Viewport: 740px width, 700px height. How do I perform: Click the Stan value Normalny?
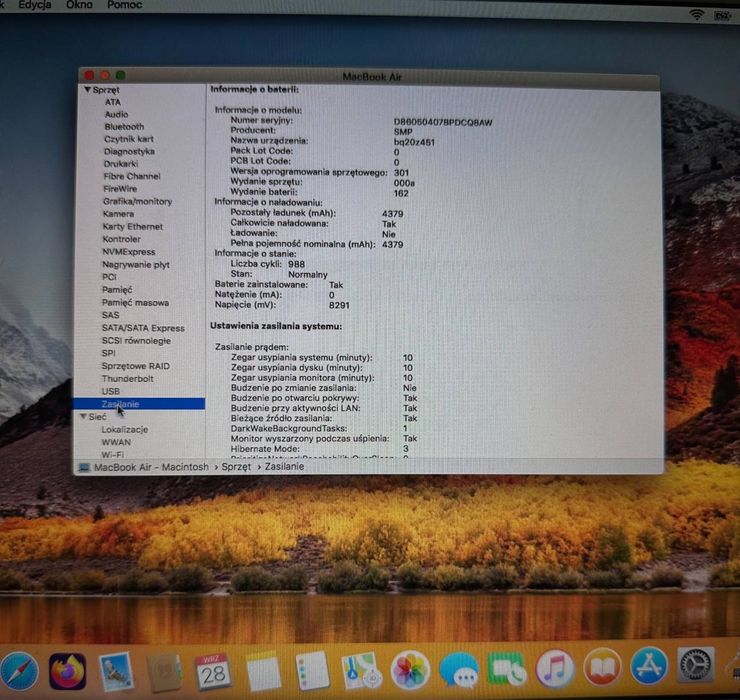[x=308, y=274]
